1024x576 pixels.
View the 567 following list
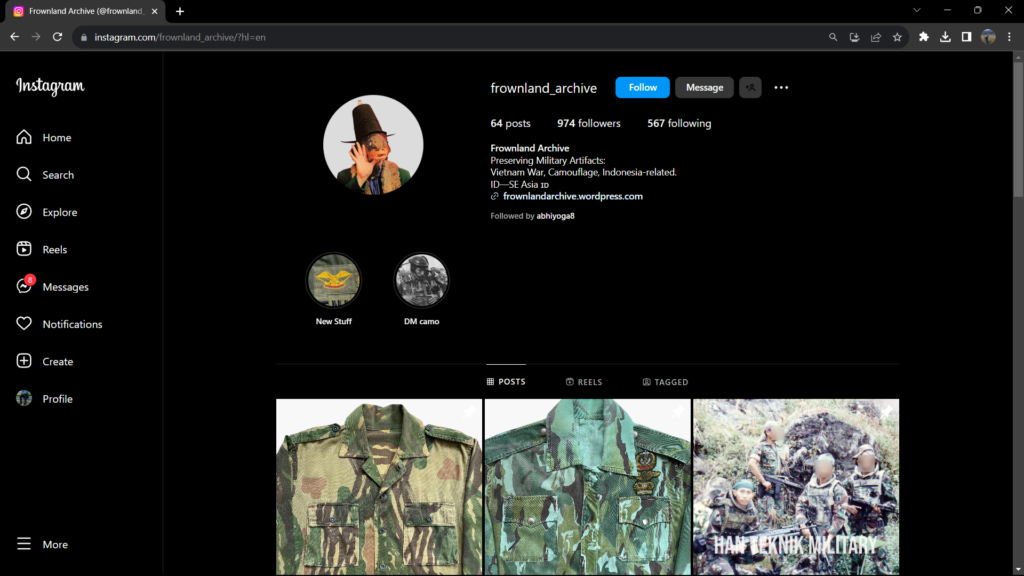coord(679,123)
